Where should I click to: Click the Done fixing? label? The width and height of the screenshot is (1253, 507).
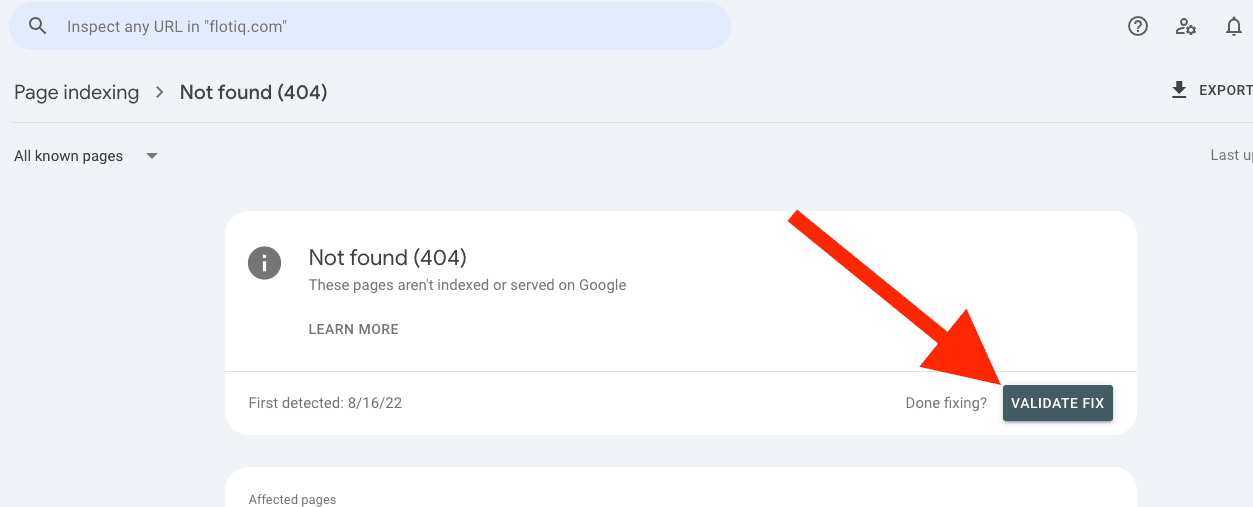(946, 403)
